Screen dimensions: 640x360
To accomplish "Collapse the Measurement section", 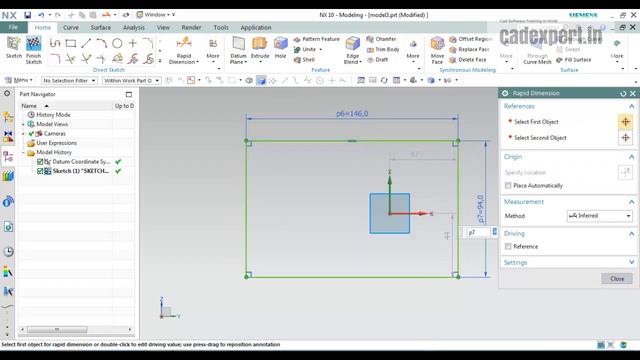I will [x=631, y=202].
